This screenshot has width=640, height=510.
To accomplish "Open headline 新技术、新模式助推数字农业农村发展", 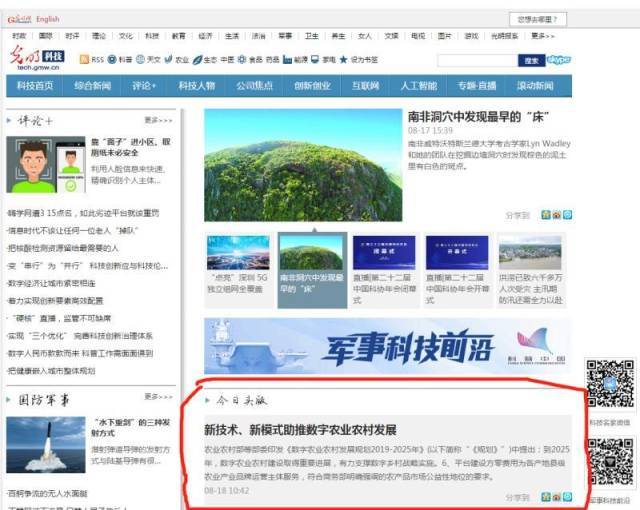I will pos(300,429).
